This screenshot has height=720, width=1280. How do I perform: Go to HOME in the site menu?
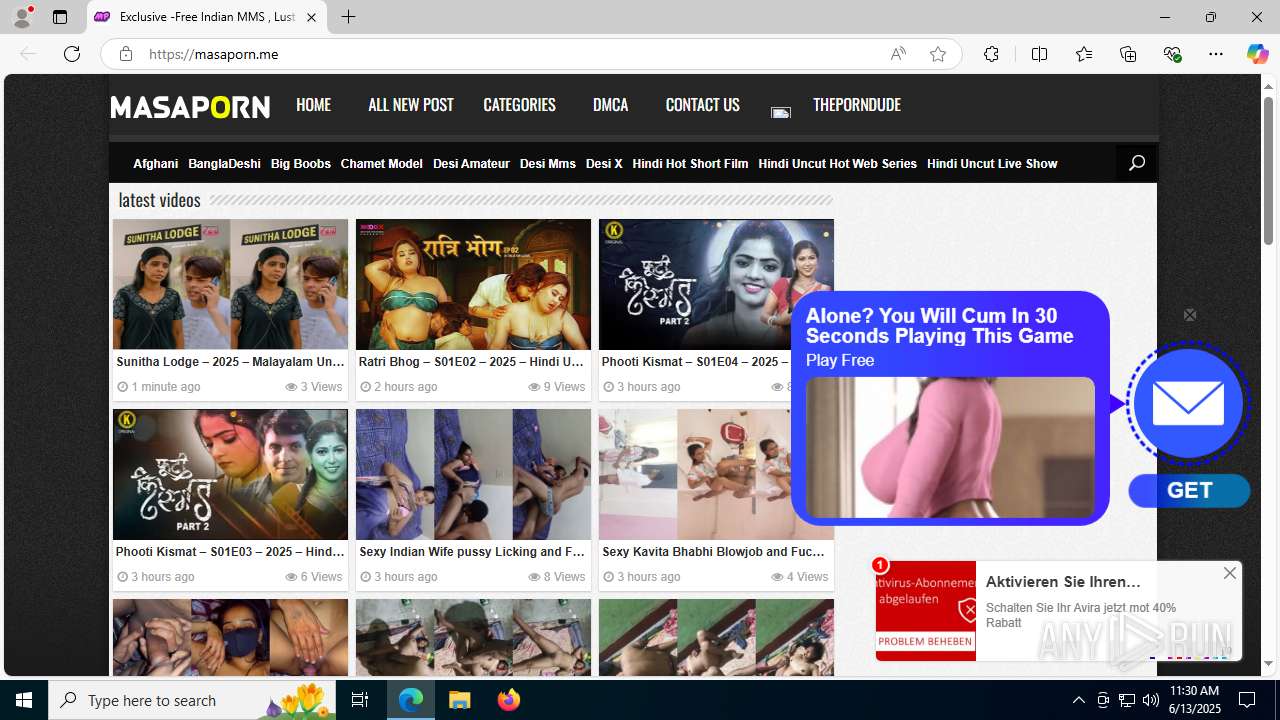(313, 105)
